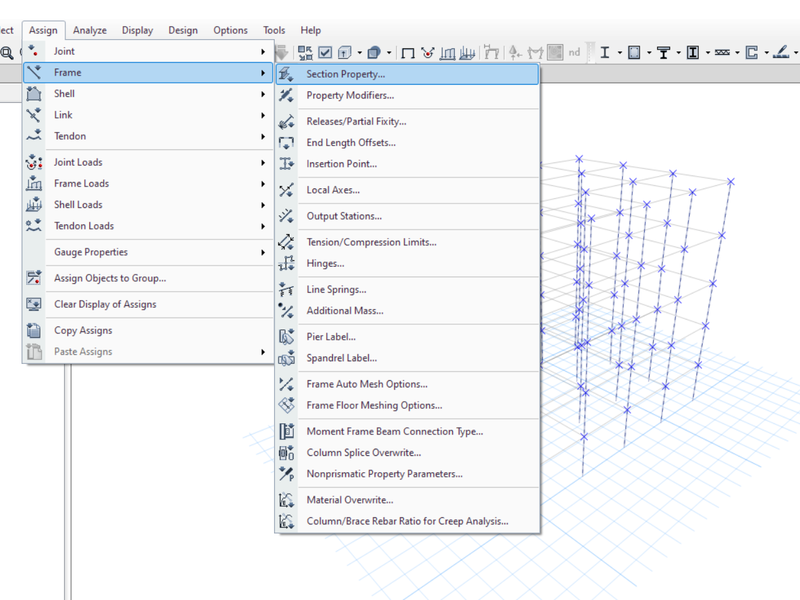Click the C-shaped wall section toolbar icon
800x600 pixels.
point(752,52)
